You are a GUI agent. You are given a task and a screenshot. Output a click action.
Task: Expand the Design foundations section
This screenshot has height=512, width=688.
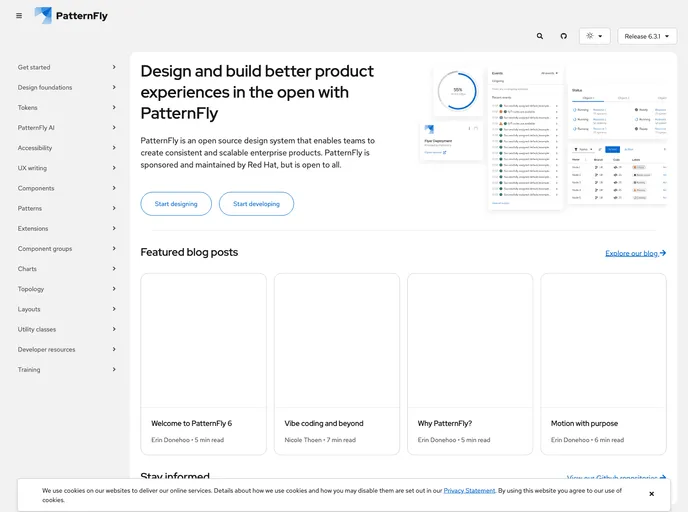[67, 87]
